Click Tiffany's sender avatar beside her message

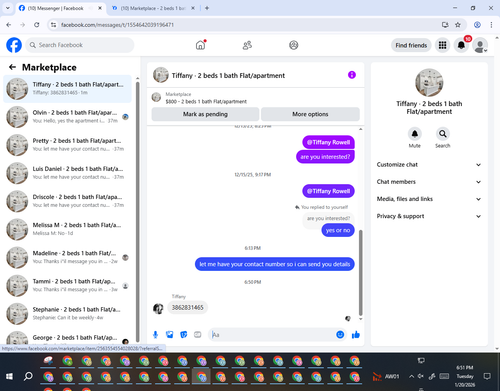click(x=158, y=309)
